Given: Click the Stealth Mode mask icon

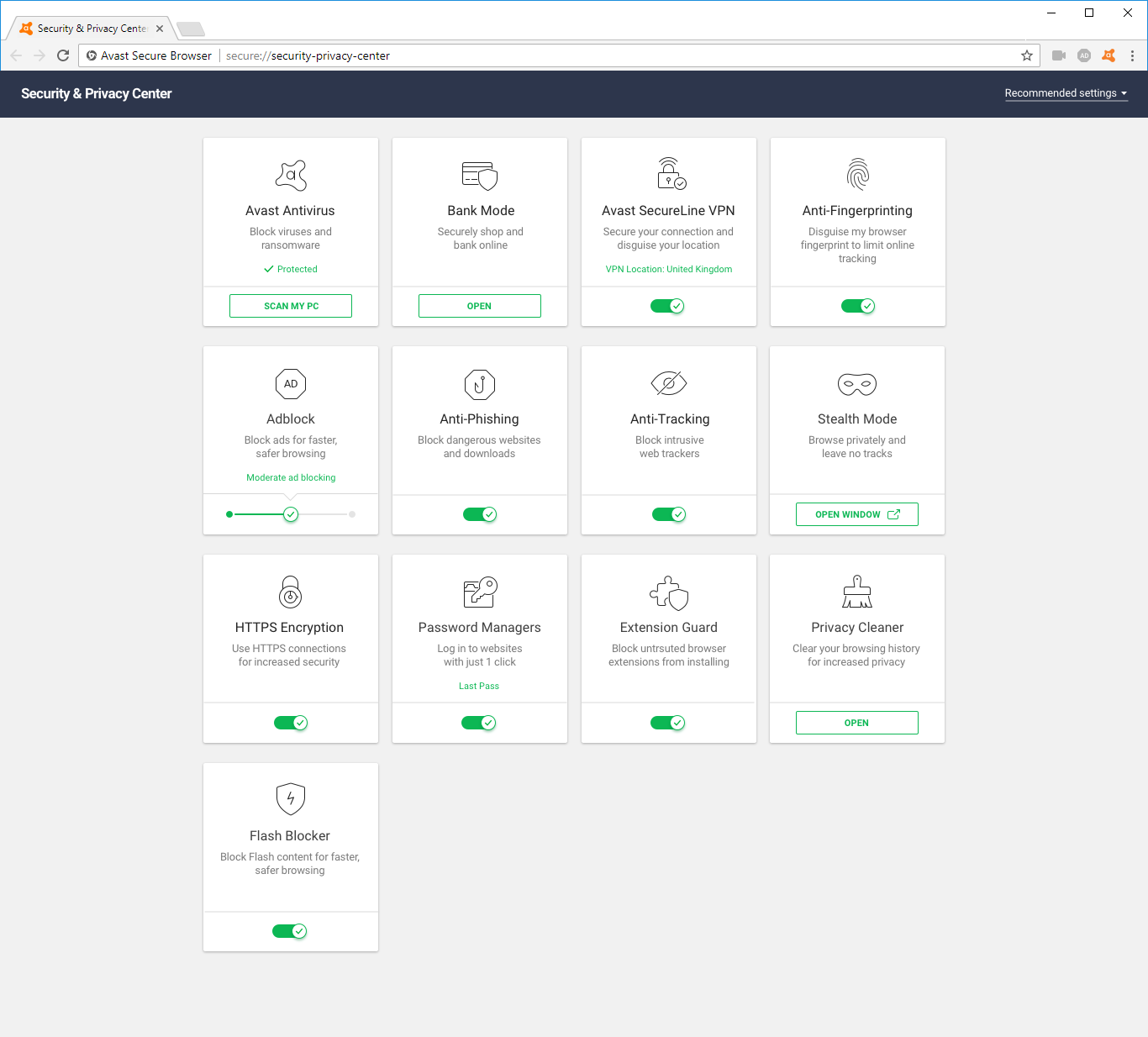Looking at the screenshot, I should 857,383.
